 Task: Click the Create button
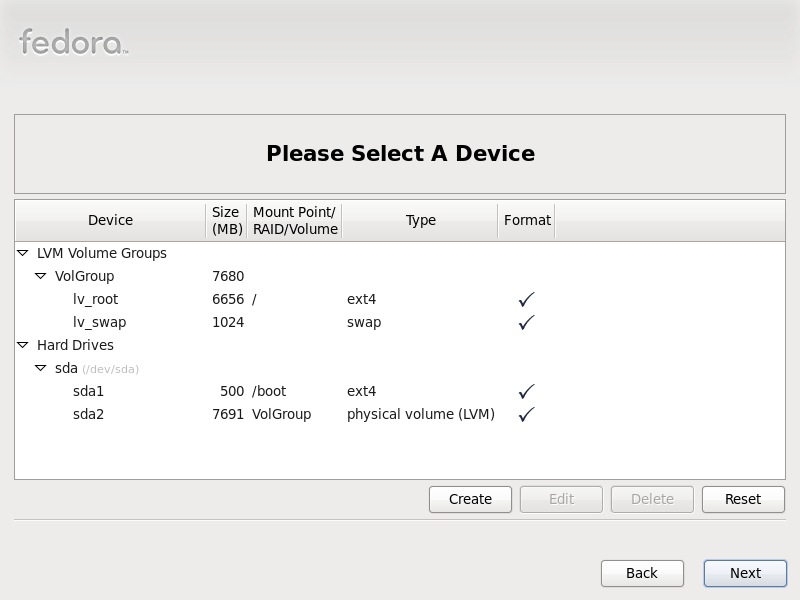coord(470,499)
